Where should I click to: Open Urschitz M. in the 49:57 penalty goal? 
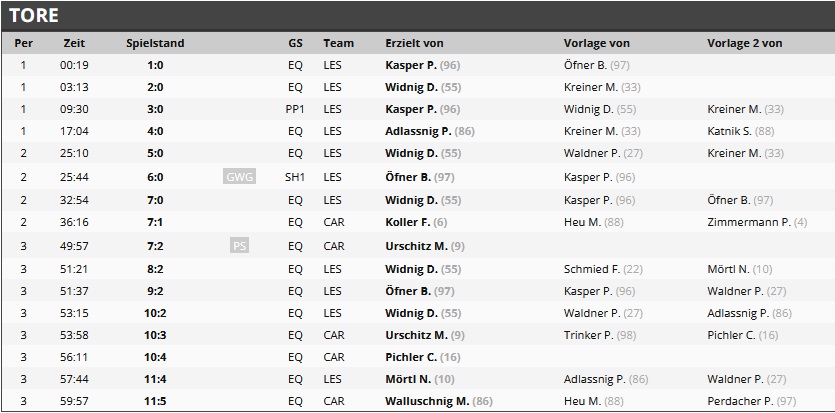pos(415,246)
